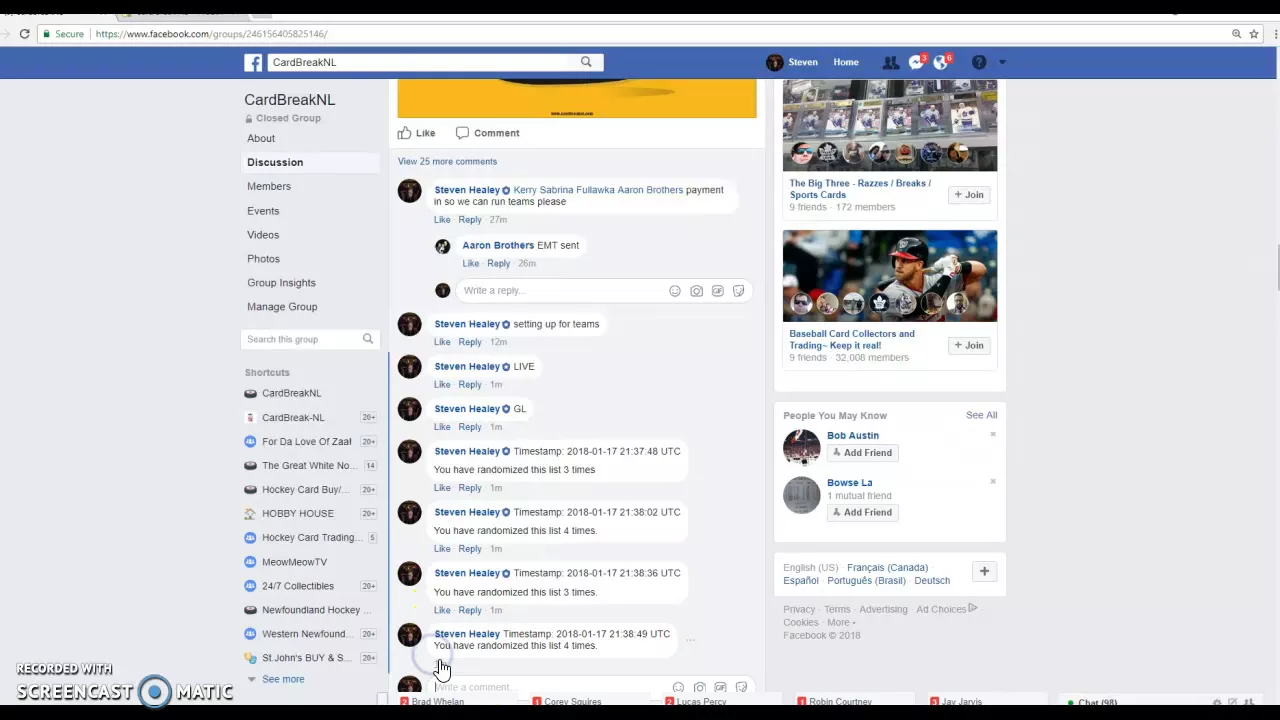Image resolution: width=1280 pixels, height=720 pixels.
Task: Click Bob Austin's profile picture
Action: [x=801, y=447]
